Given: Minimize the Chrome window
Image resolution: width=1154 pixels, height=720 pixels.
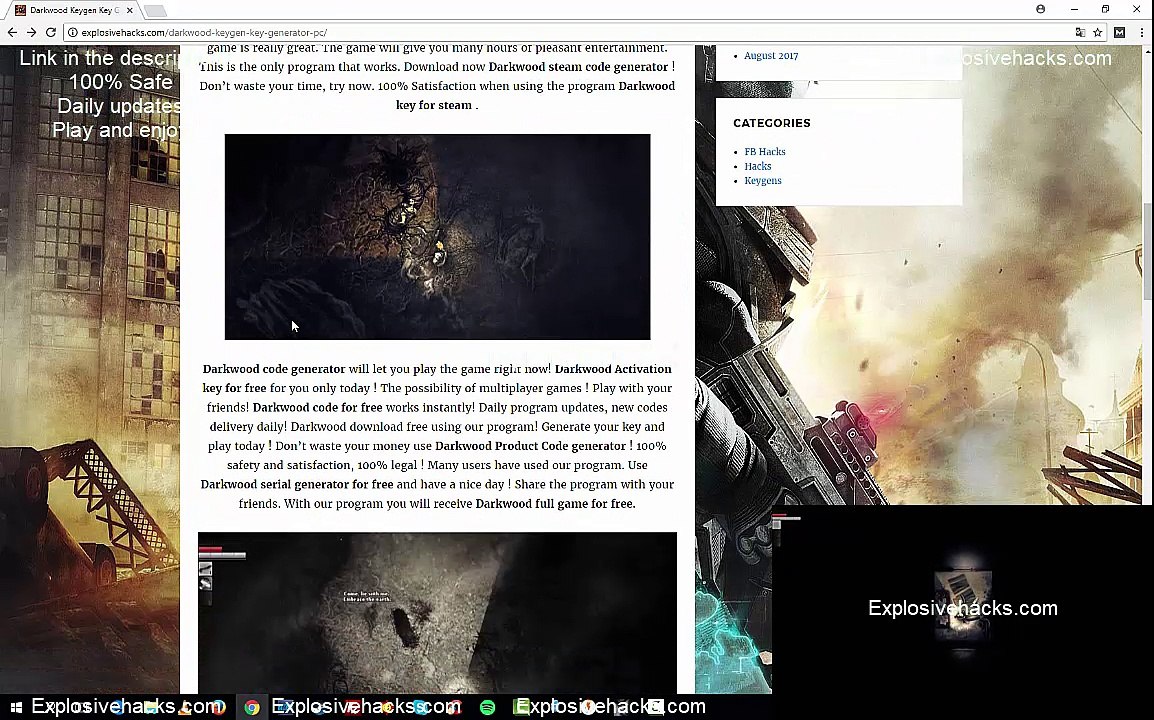Looking at the screenshot, I should click(1075, 9).
